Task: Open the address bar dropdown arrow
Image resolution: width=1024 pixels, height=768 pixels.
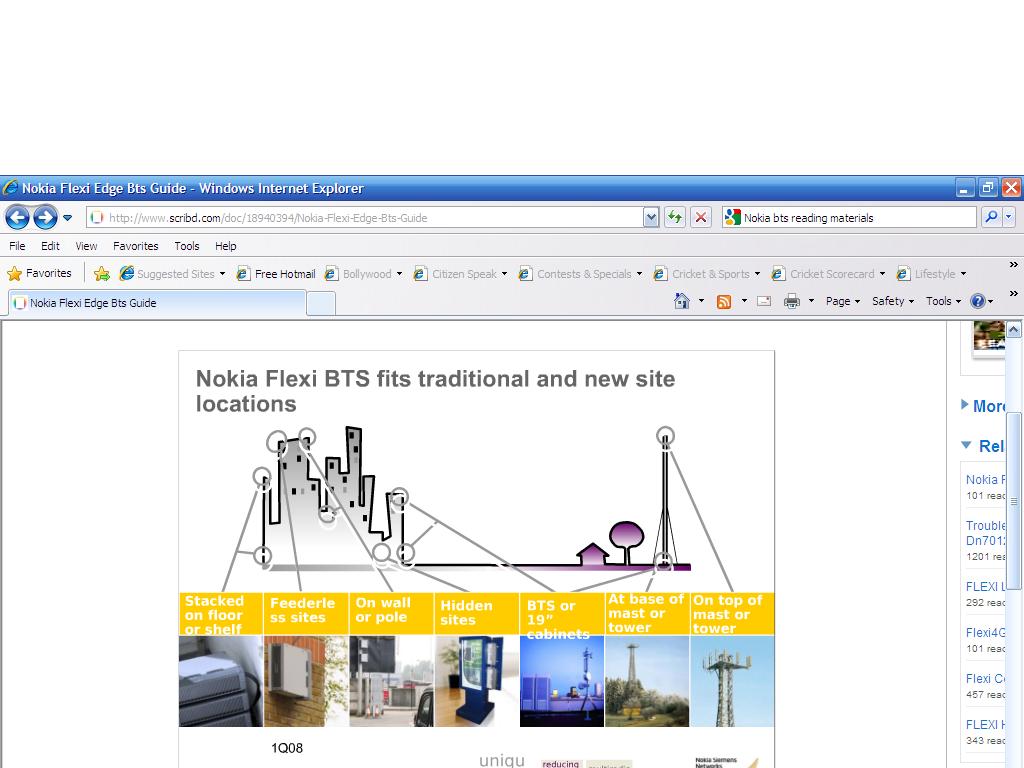Action: click(651, 217)
